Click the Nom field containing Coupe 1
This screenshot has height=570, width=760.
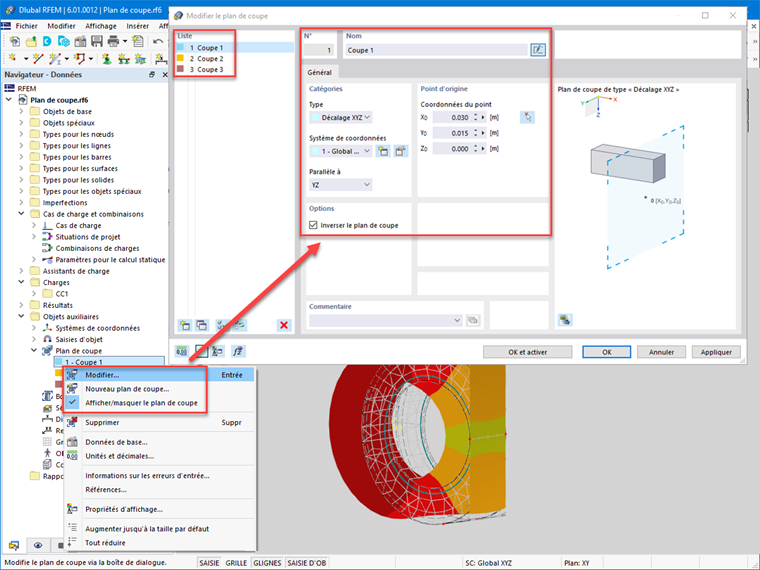pos(436,50)
